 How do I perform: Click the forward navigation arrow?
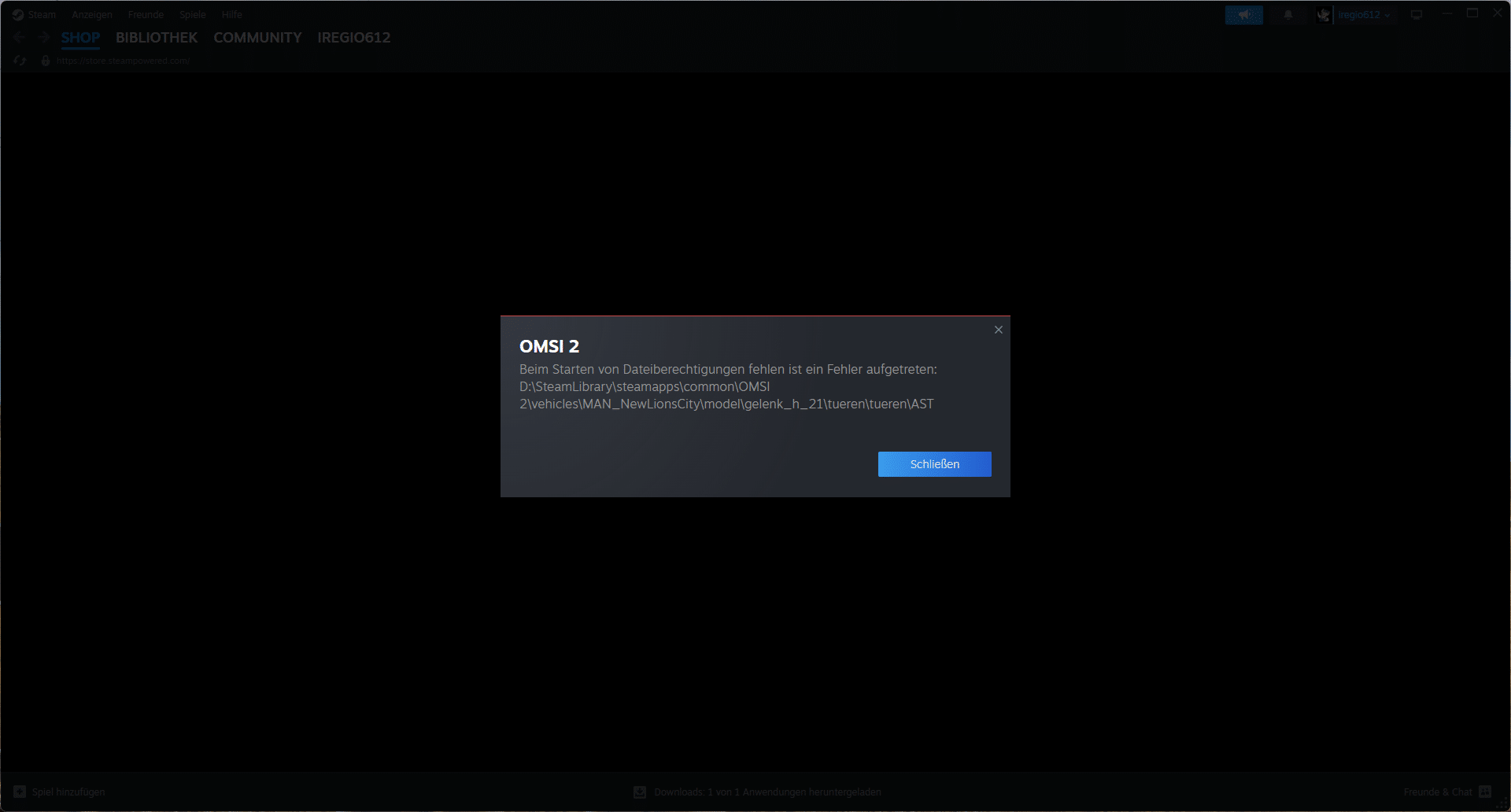pyautogui.click(x=43, y=38)
